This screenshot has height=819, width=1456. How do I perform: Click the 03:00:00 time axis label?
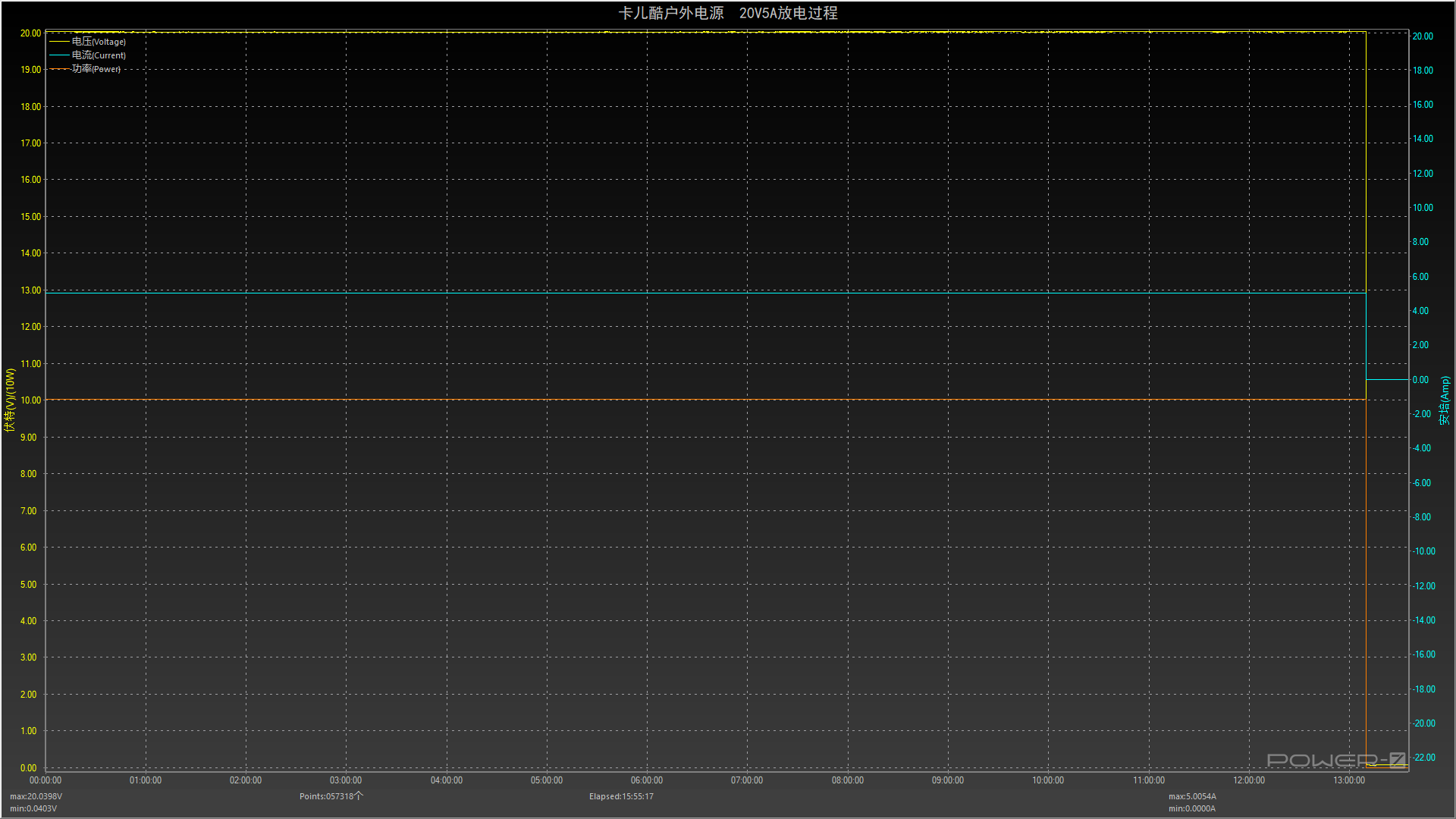click(346, 780)
